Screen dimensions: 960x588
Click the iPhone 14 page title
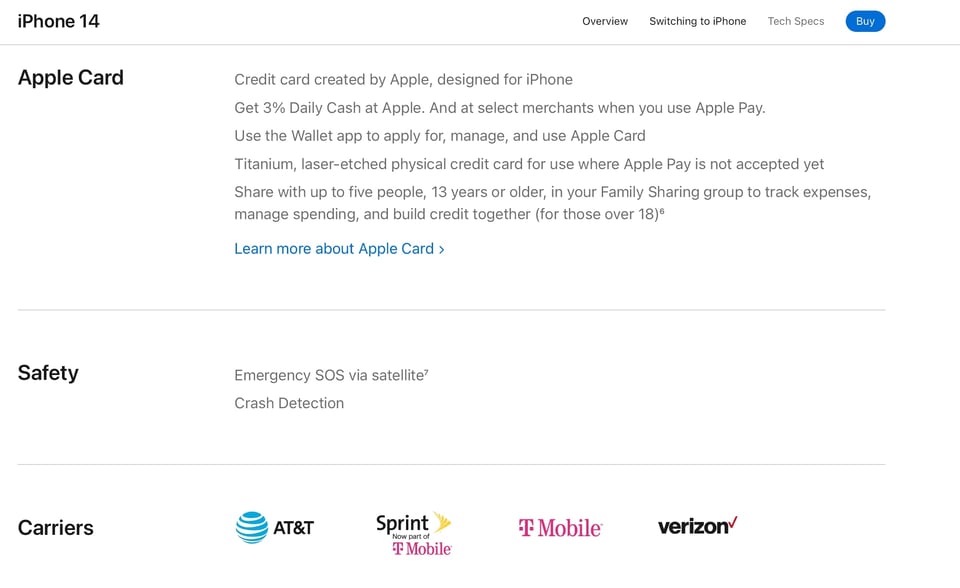click(59, 21)
